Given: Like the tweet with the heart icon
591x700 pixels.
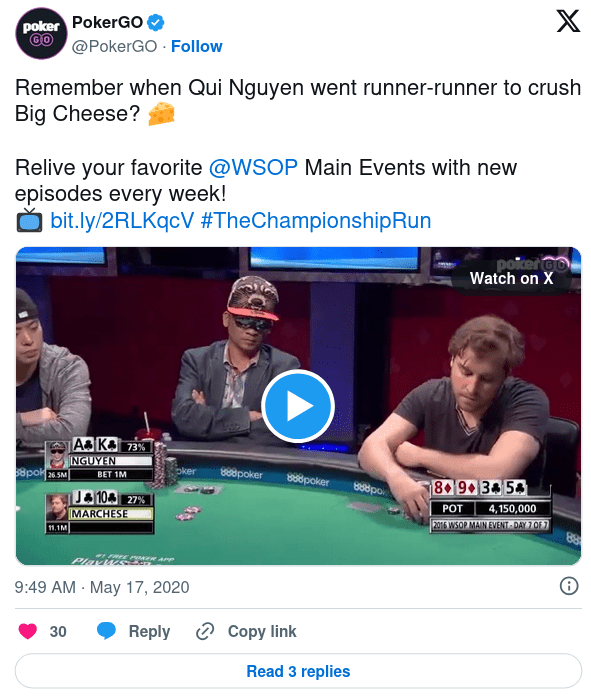Looking at the screenshot, I should pos(28,631).
